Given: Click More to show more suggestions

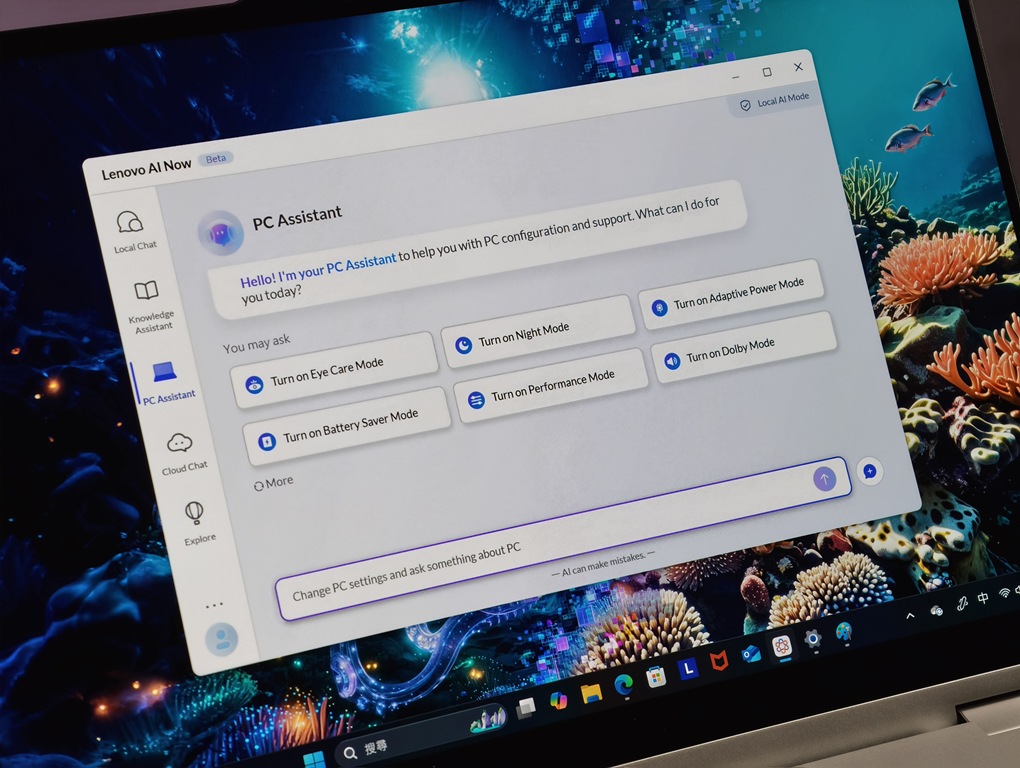Looking at the screenshot, I should (x=274, y=482).
